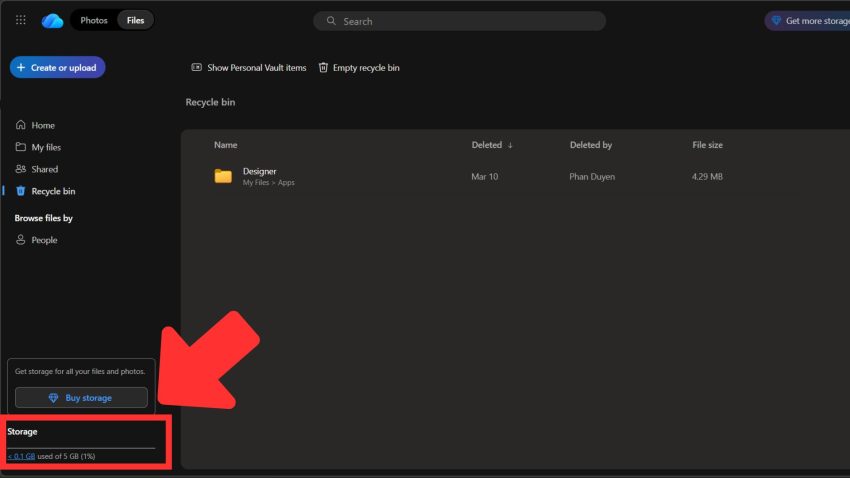Click the trash icon beside Empty recycle bin

pyautogui.click(x=323, y=67)
